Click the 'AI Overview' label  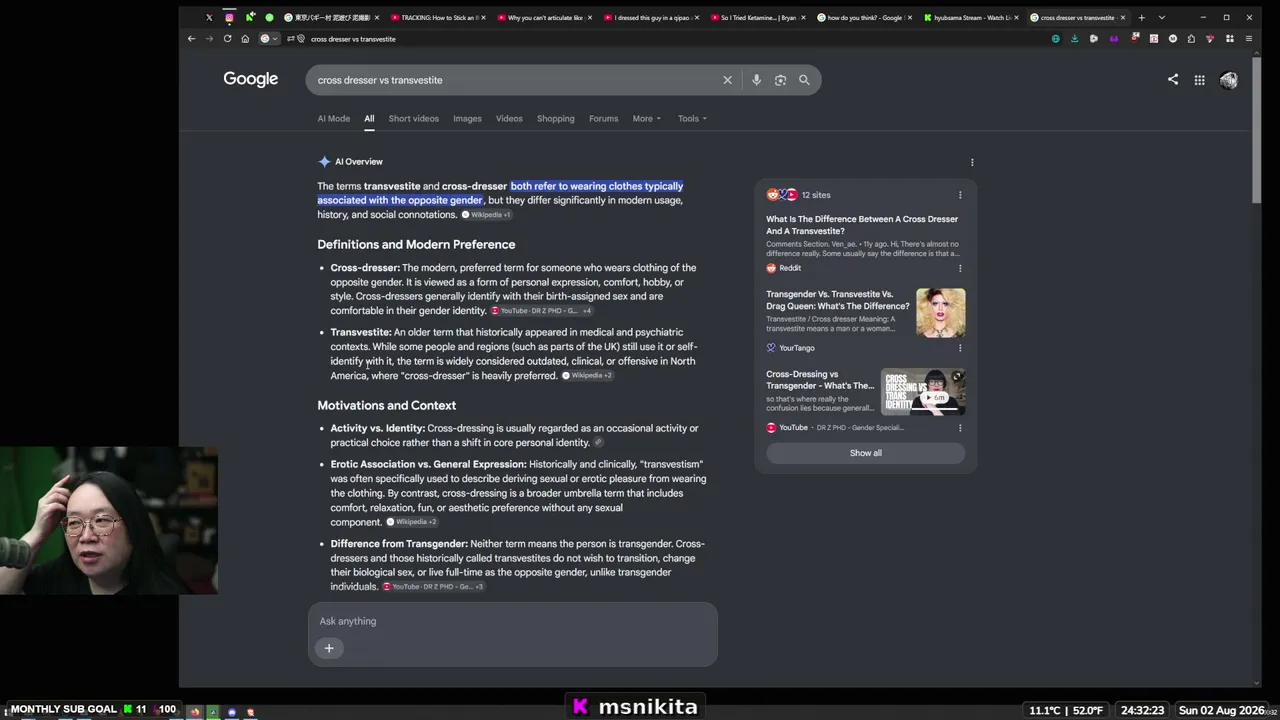click(359, 162)
